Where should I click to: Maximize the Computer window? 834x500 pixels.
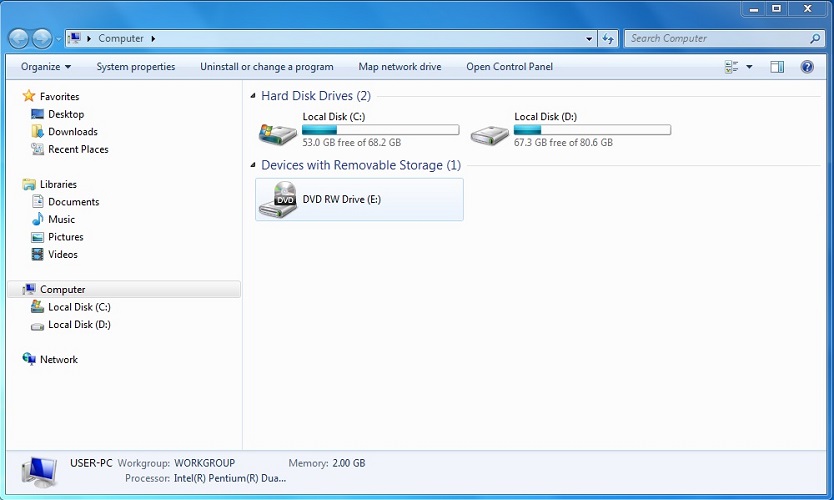[x=777, y=9]
